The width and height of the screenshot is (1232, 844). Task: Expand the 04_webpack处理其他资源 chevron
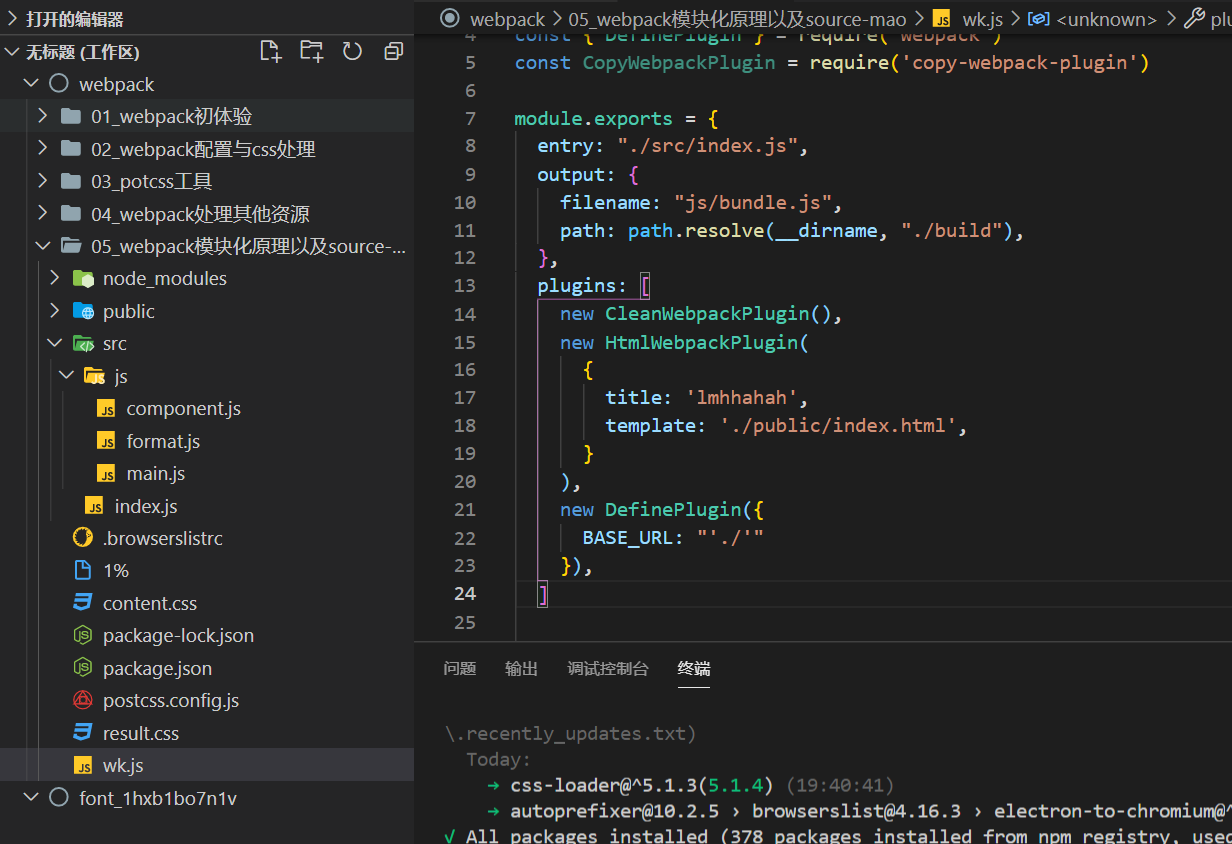click(42, 214)
